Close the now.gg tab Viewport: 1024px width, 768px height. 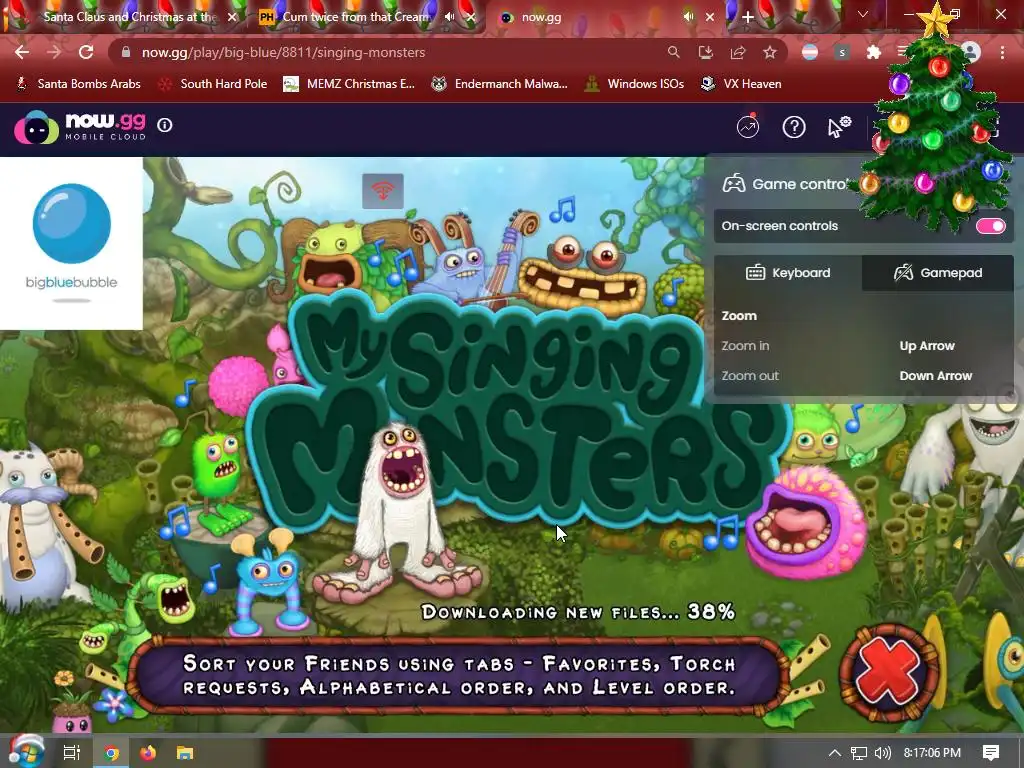click(710, 18)
